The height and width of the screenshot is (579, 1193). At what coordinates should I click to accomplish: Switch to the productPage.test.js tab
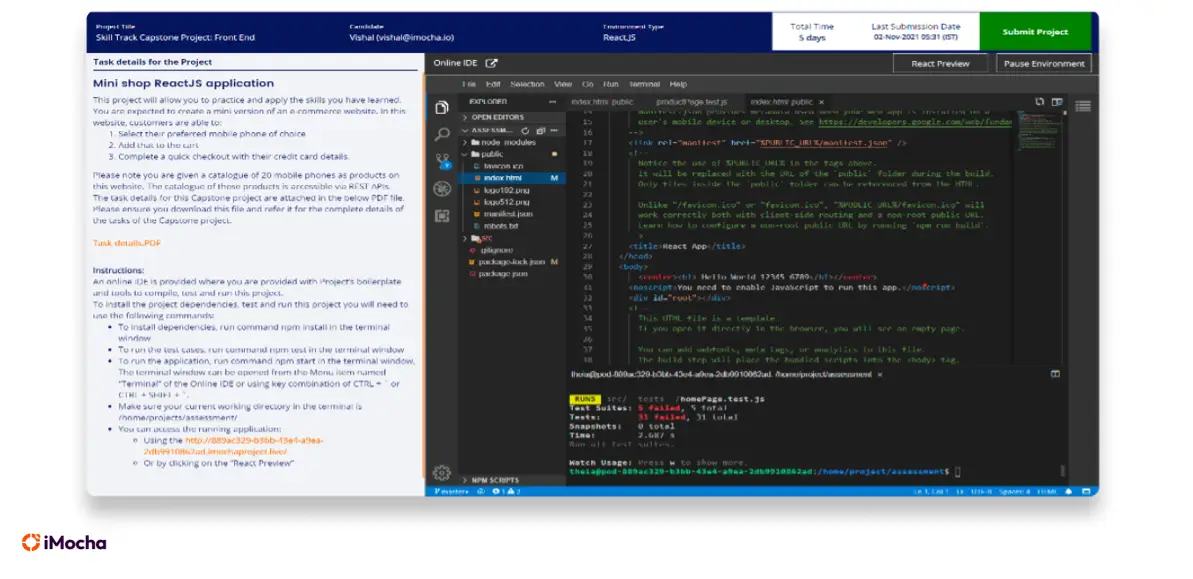coord(692,102)
